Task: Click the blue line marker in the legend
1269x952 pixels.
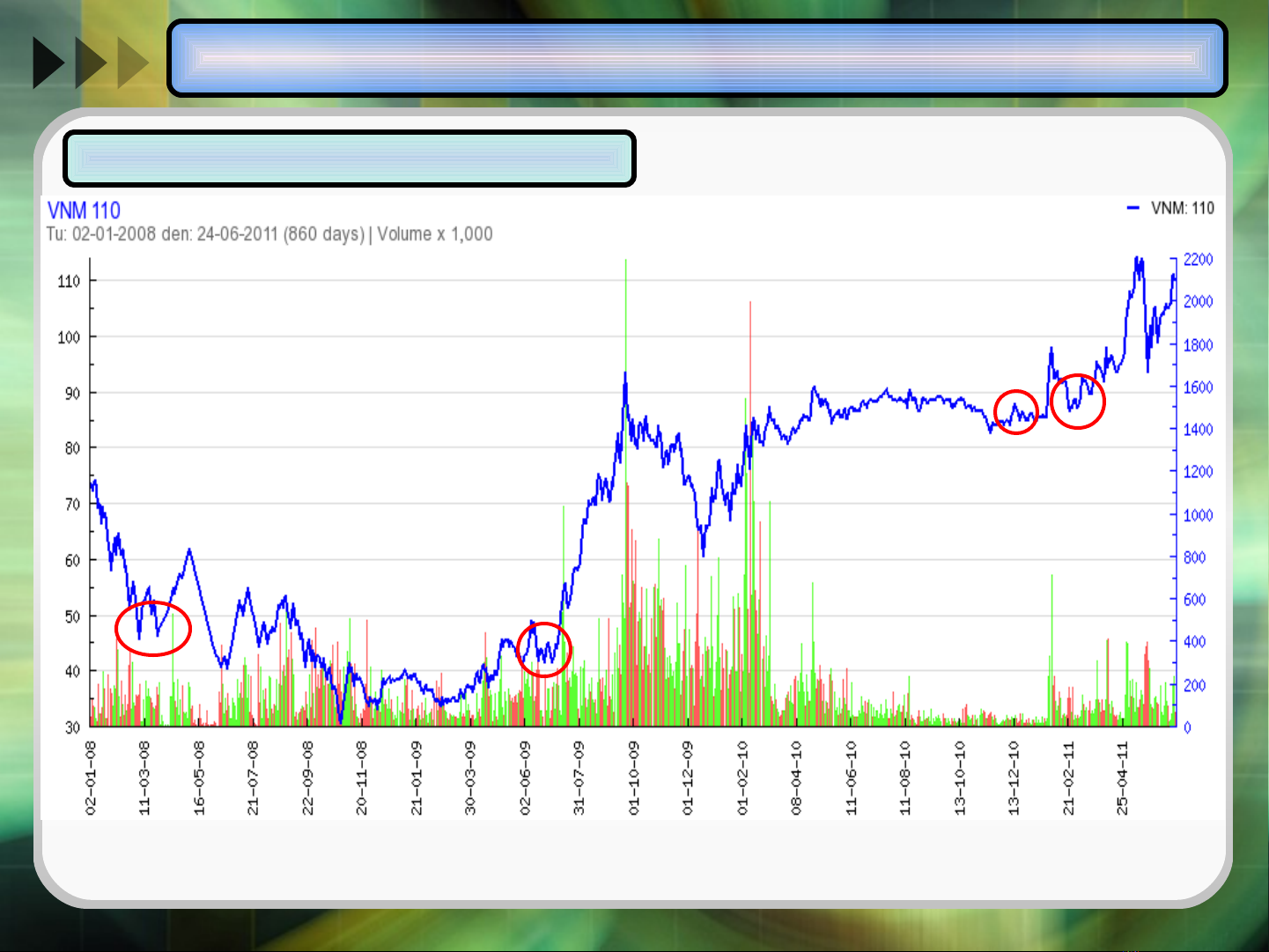Action: pos(1133,208)
